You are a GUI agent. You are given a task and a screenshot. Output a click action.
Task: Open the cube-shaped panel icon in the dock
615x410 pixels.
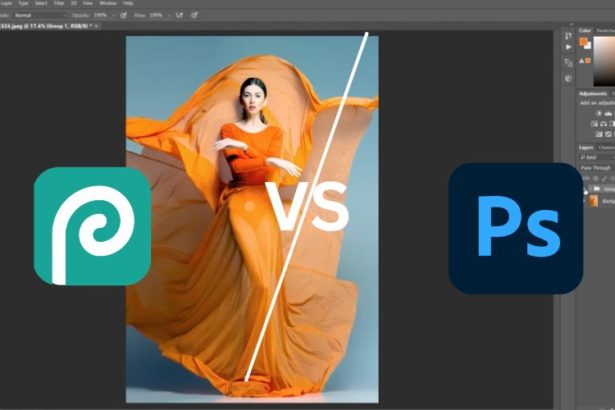568,78
